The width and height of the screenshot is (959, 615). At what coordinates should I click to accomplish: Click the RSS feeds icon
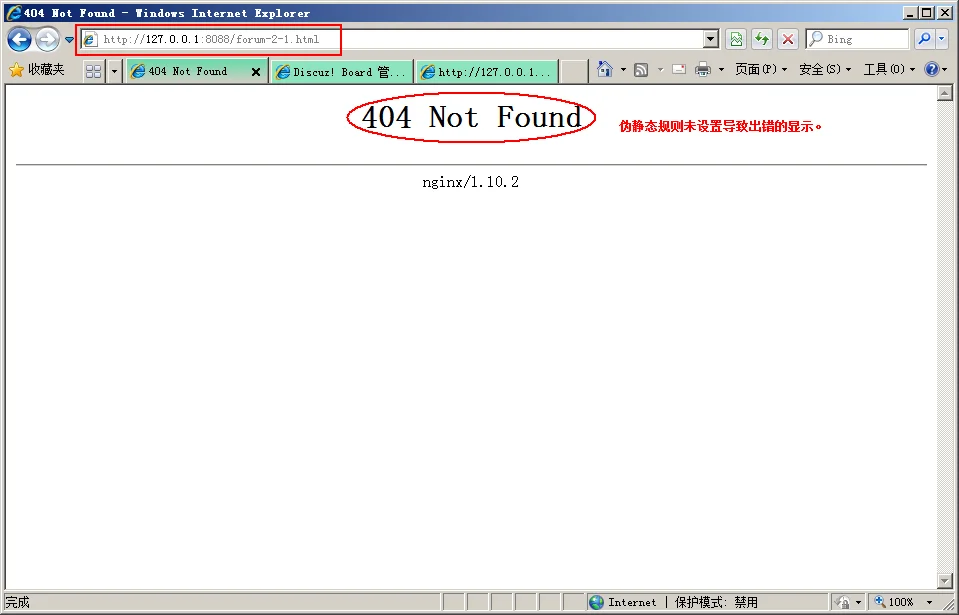pyautogui.click(x=641, y=70)
